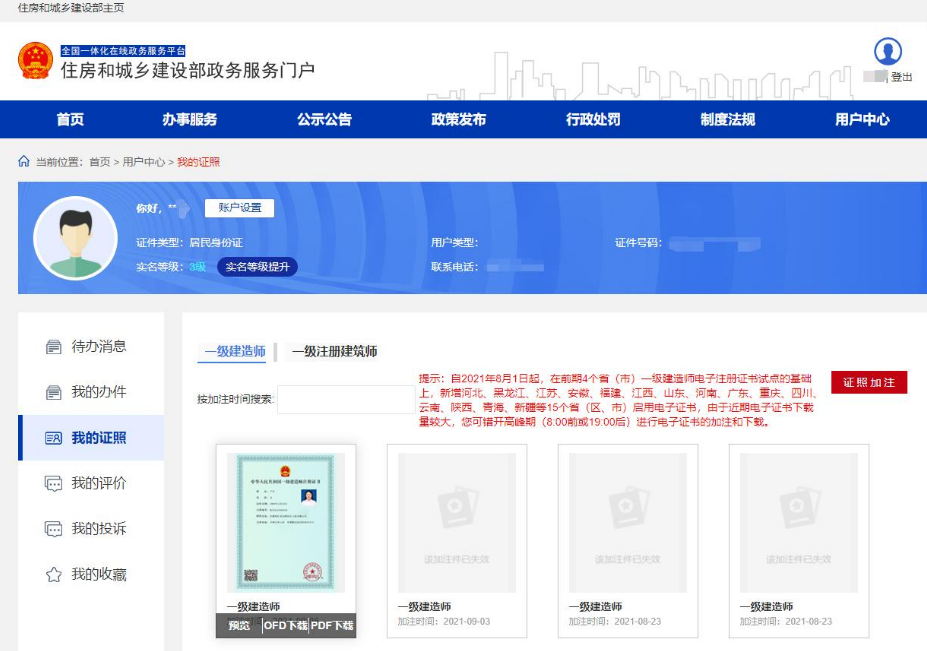Switch to the 一级注册建筑师 tab

(334, 351)
